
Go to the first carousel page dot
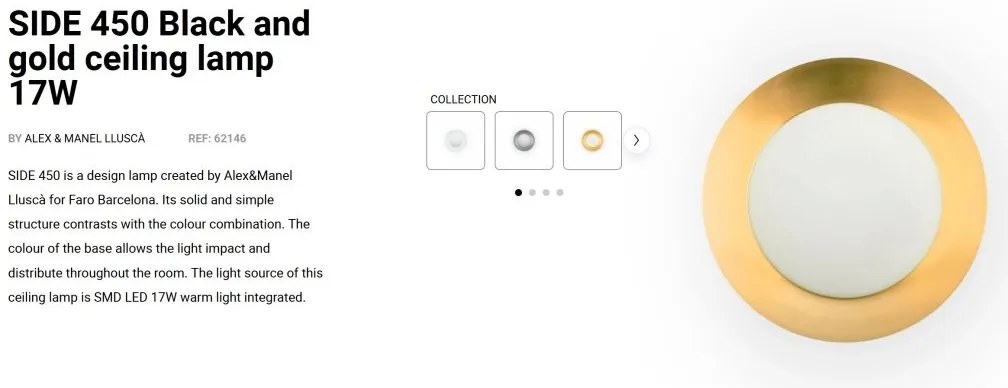tap(518, 192)
